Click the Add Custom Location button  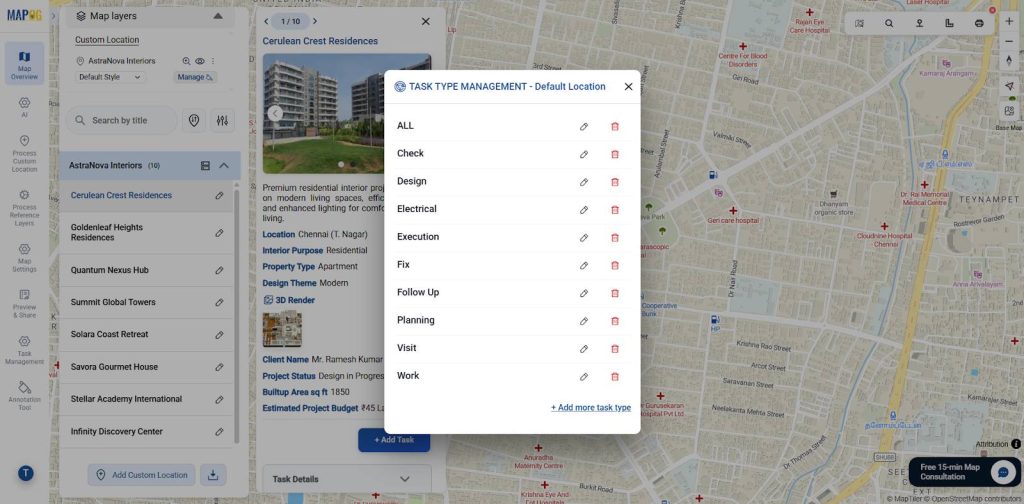141,475
